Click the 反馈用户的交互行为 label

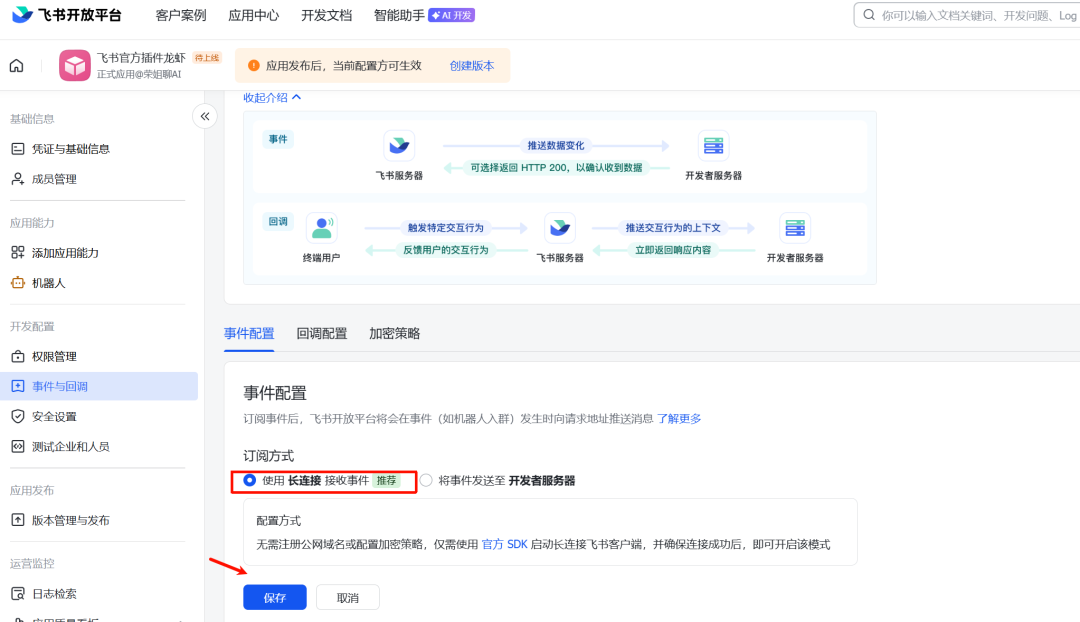pyautogui.click(x=446, y=250)
